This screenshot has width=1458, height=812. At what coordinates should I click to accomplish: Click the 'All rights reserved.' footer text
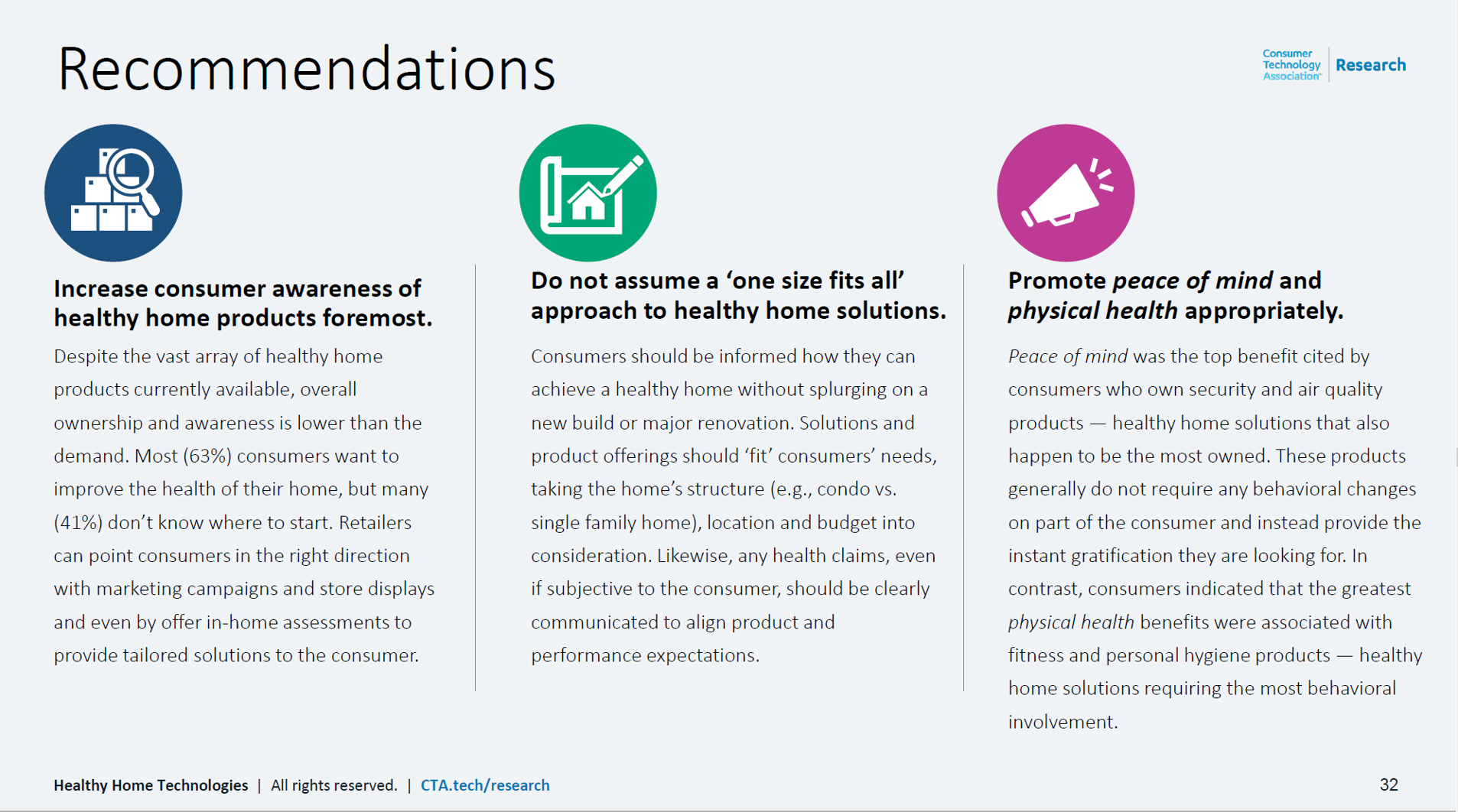pyautogui.click(x=334, y=785)
